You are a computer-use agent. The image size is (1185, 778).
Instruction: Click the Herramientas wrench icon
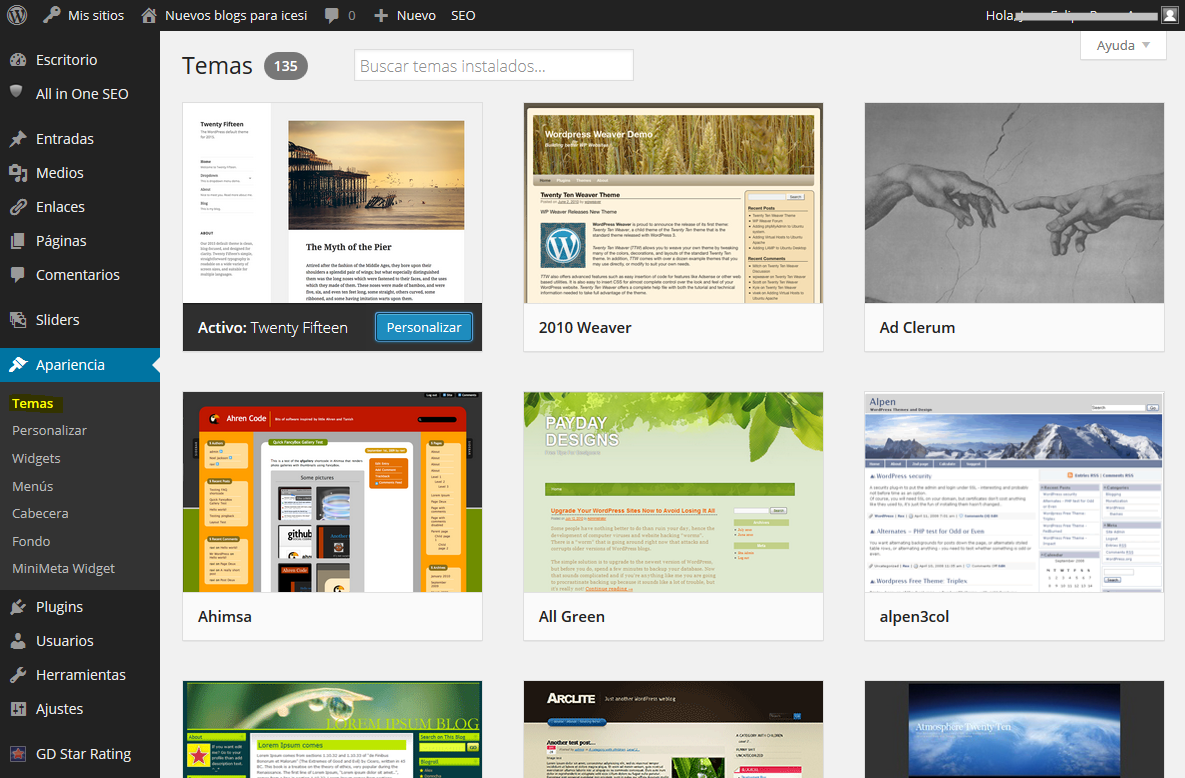pyautogui.click(x=17, y=675)
